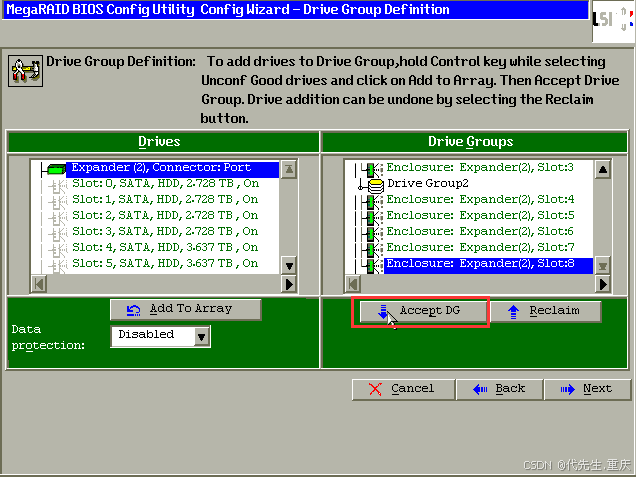This screenshot has width=636, height=477.
Task: Click the Data protection dropdown arrow
Action: click(202, 337)
